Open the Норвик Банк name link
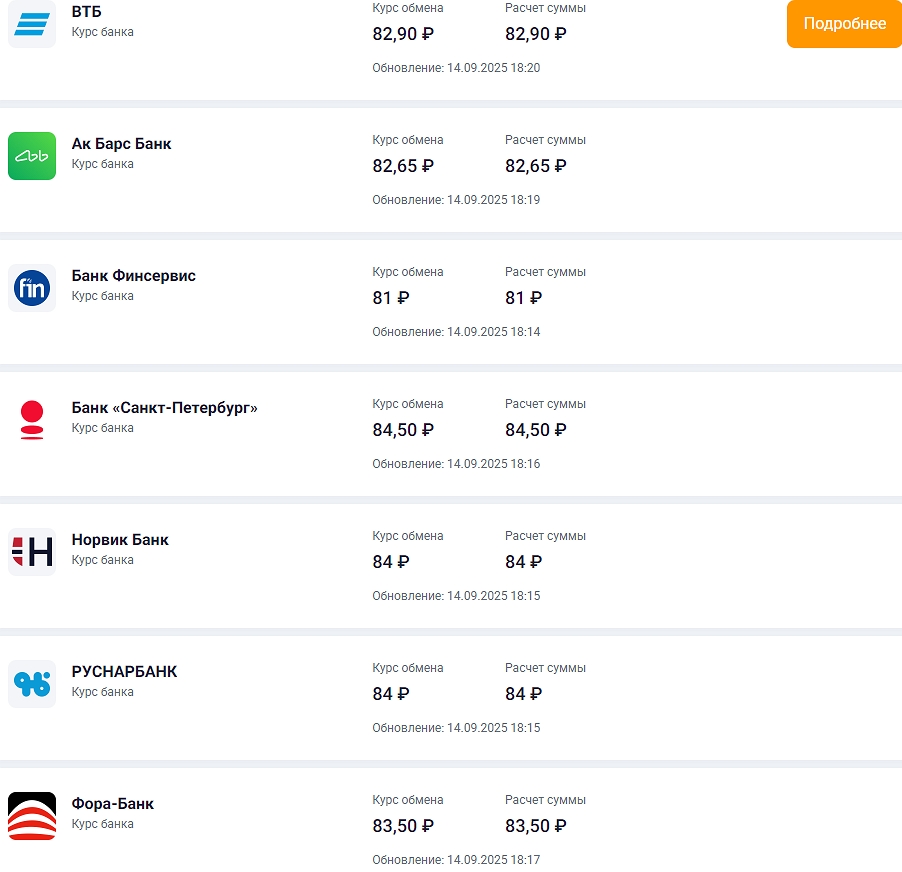This screenshot has width=902, height=872. tap(120, 540)
